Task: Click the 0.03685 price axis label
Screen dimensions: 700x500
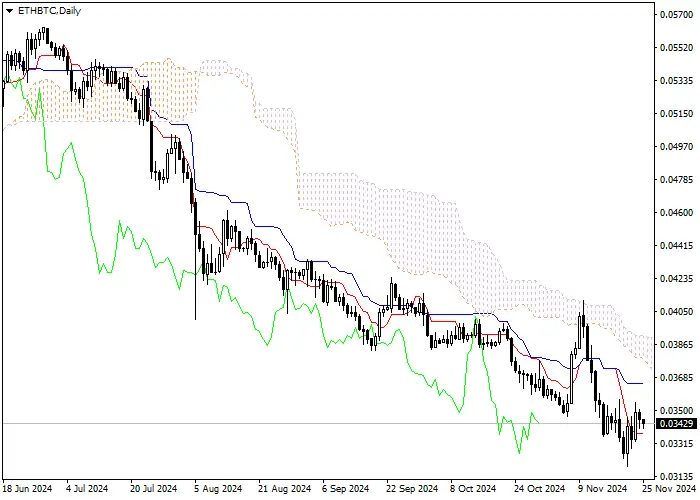Action: pyautogui.click(x=677, y=378)
